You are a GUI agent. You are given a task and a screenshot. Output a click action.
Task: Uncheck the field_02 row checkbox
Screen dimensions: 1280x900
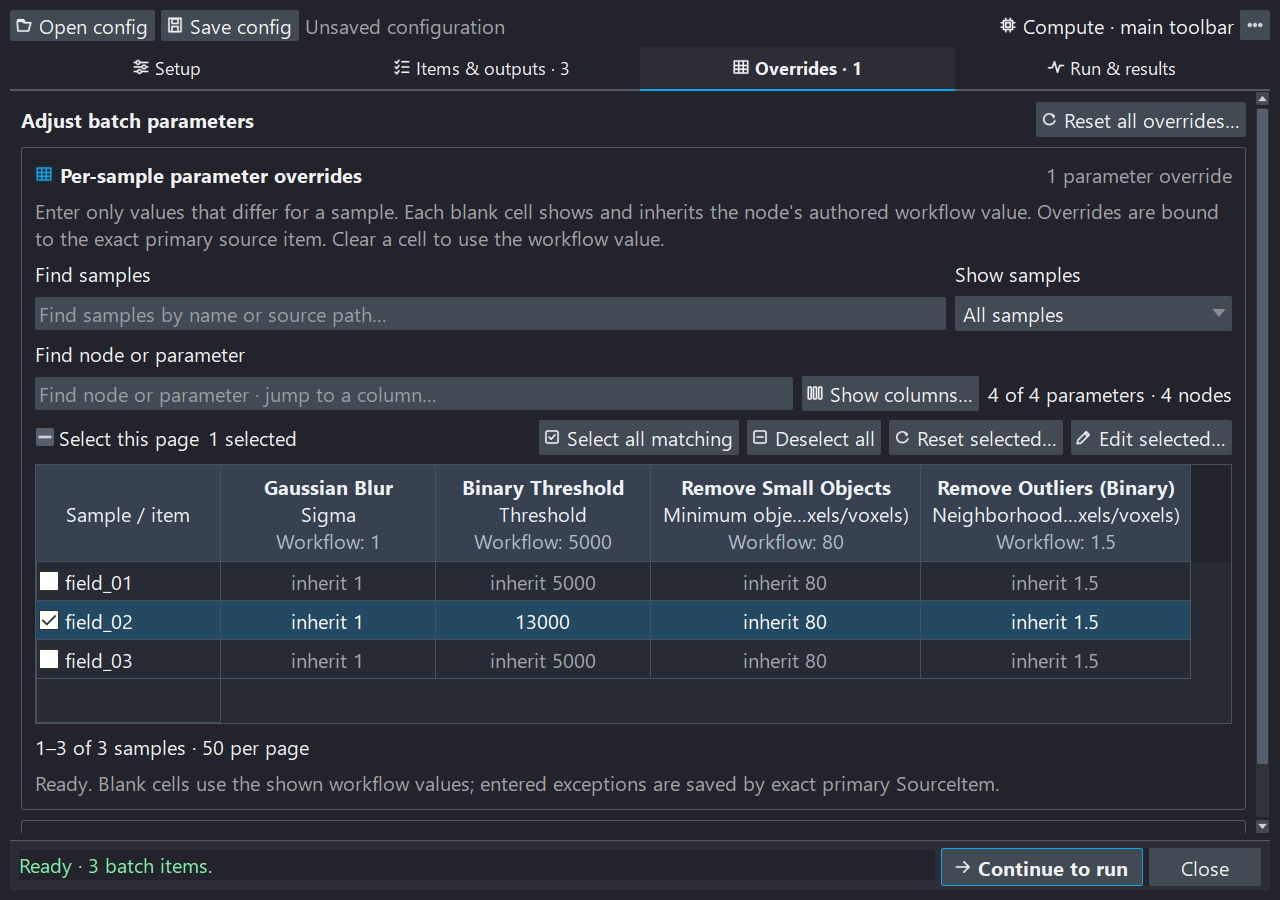49,620
